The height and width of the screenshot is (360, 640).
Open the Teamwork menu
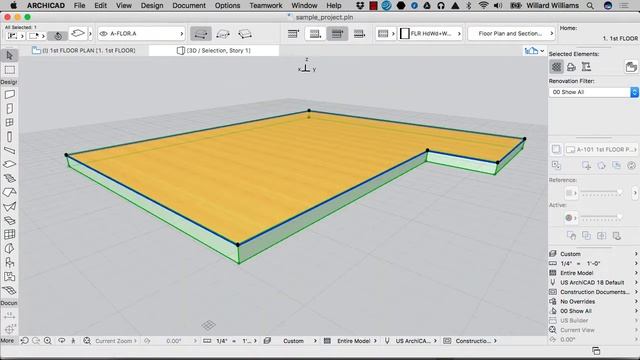tap(266, 5)
